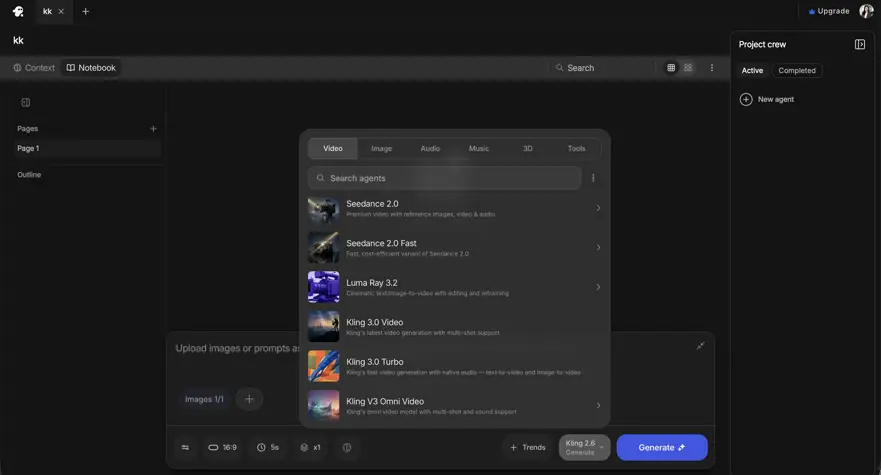Open the Outline section
Viewport: 881px width, 475px height.
click(x=29, y=175)
